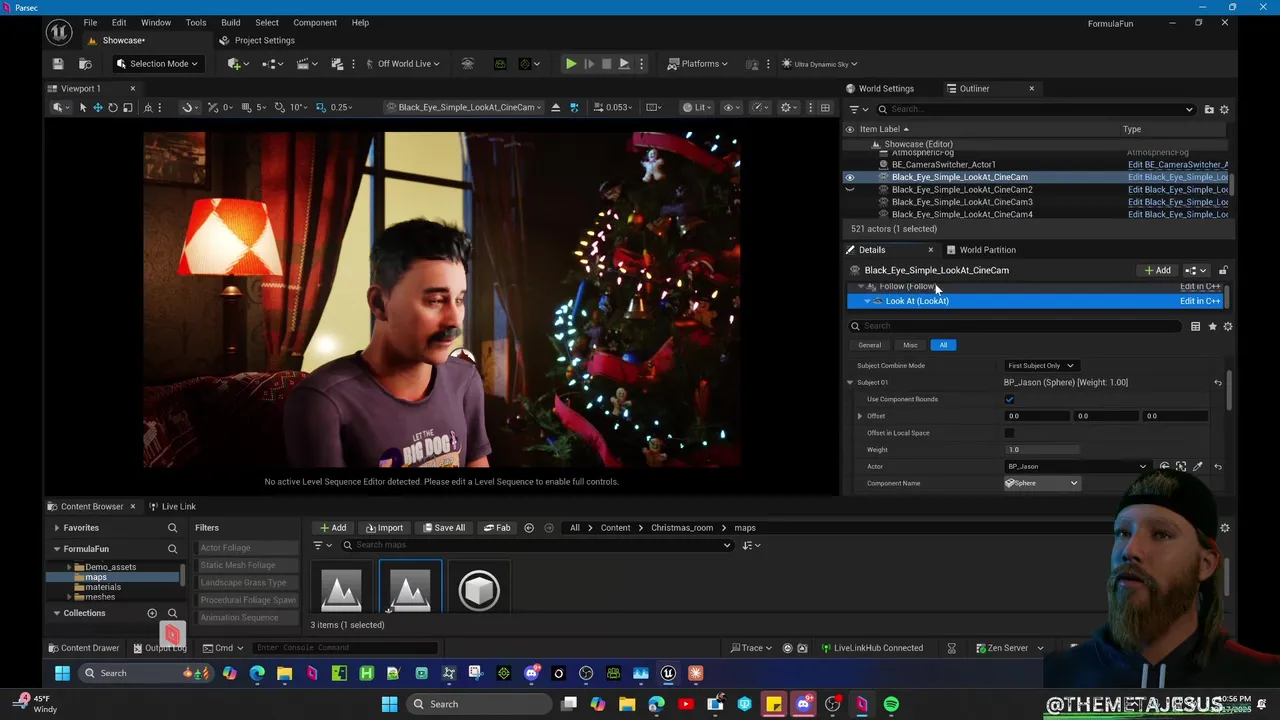The width and height of the screenshot is (1280, 720).
Task: Click the Weight value field showing 1.0
Action: pyautogui.click(x=1042, y=450)
